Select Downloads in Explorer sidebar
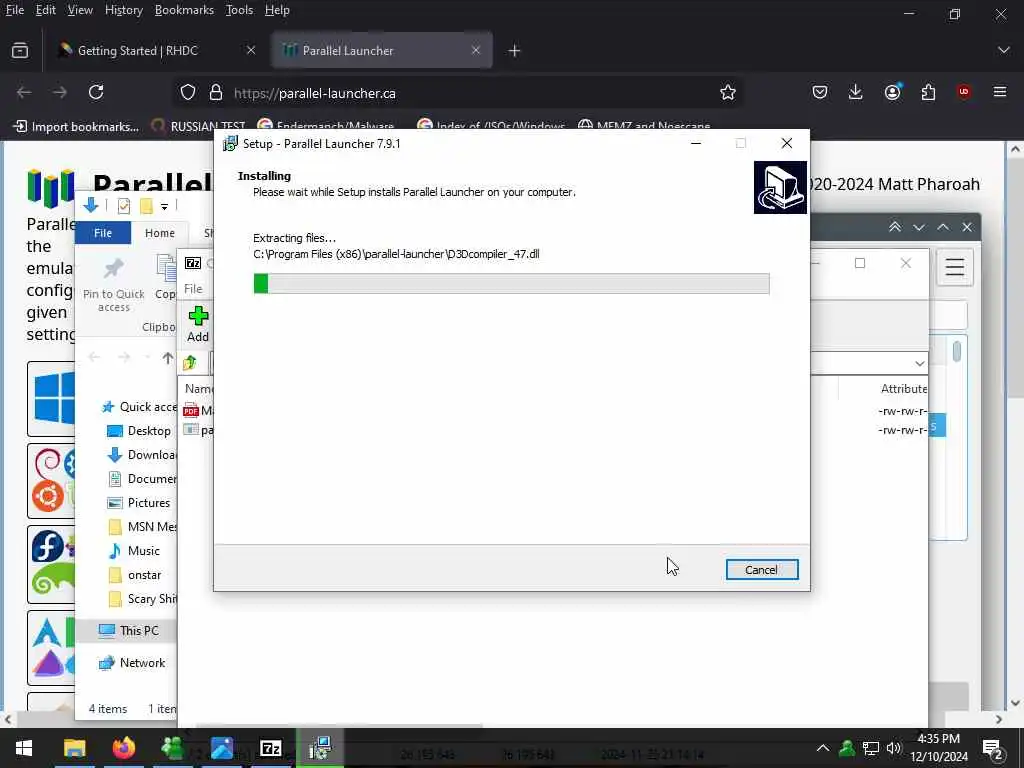 (x=142, y=455)
